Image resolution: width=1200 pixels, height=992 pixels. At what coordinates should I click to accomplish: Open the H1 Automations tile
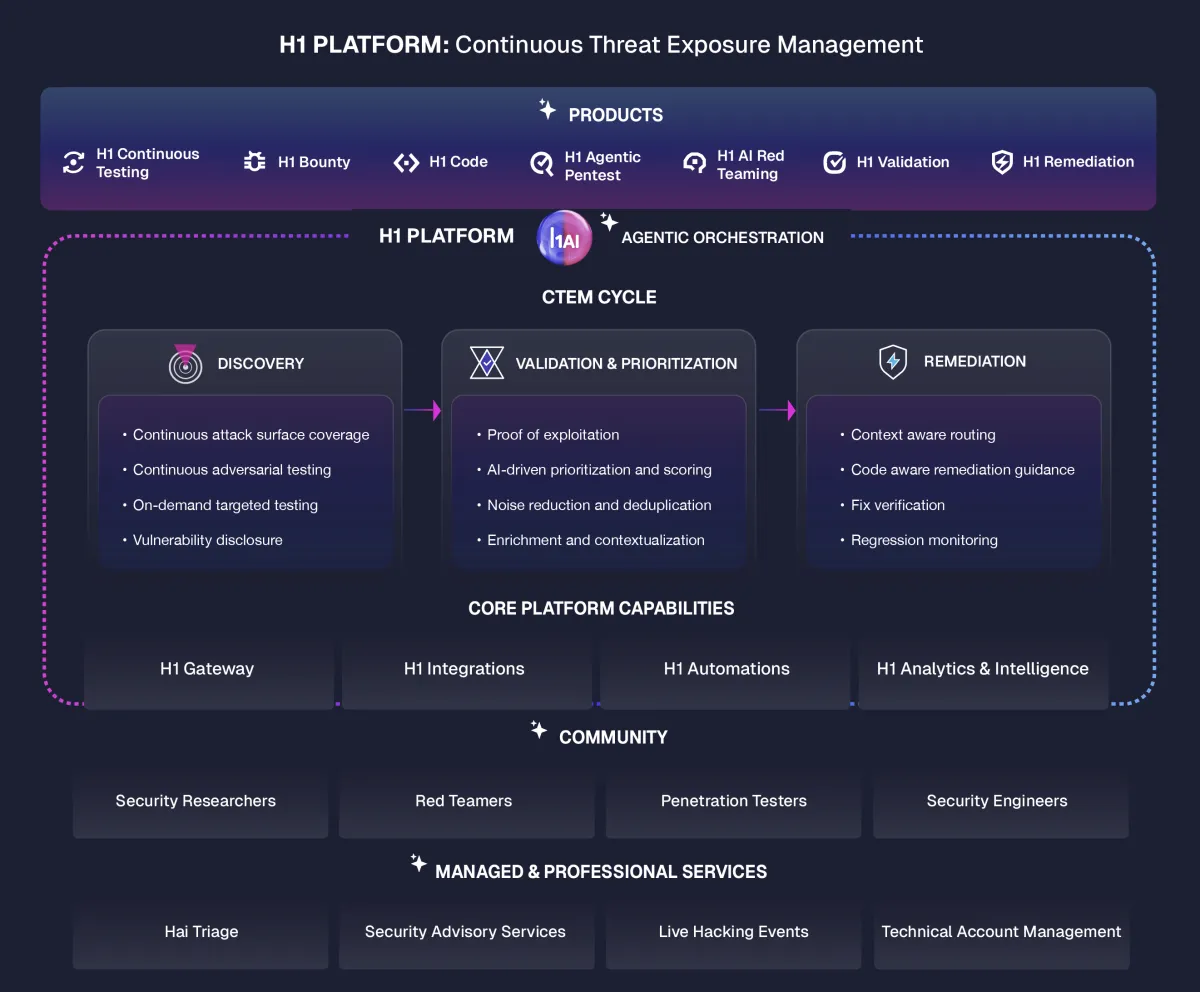point(727,669)
